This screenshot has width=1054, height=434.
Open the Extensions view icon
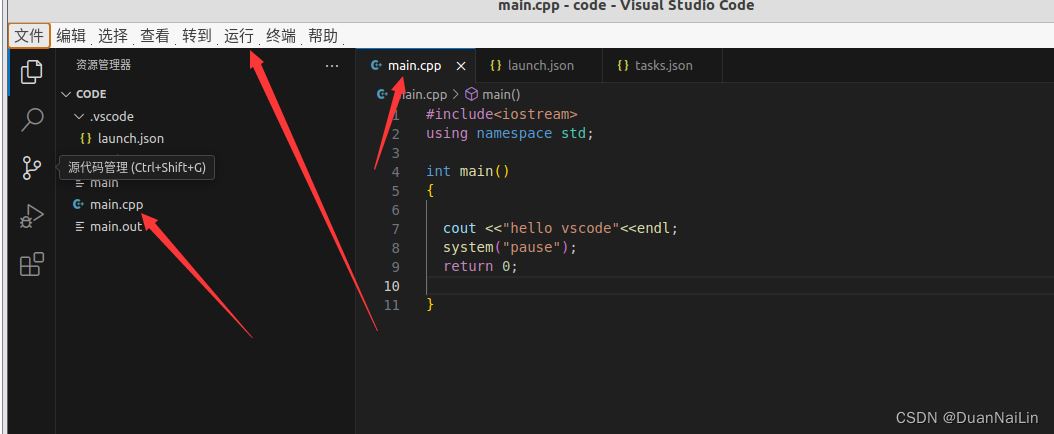(x=32, y=264)
